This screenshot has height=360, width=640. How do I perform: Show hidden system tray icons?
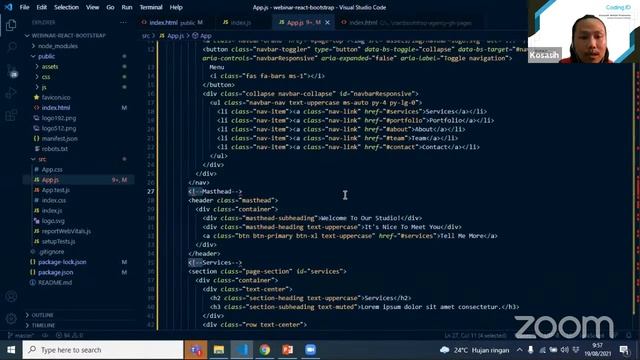(519, 350)
